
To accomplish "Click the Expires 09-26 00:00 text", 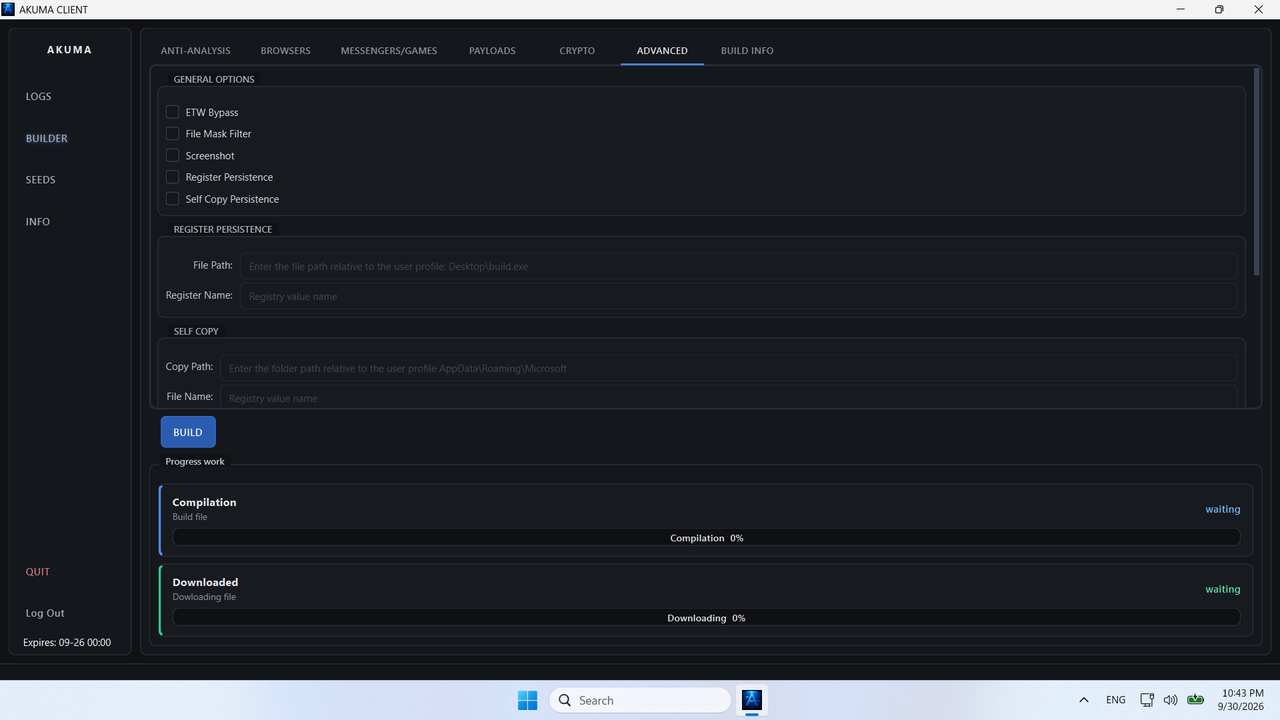I will coord(67,643).
